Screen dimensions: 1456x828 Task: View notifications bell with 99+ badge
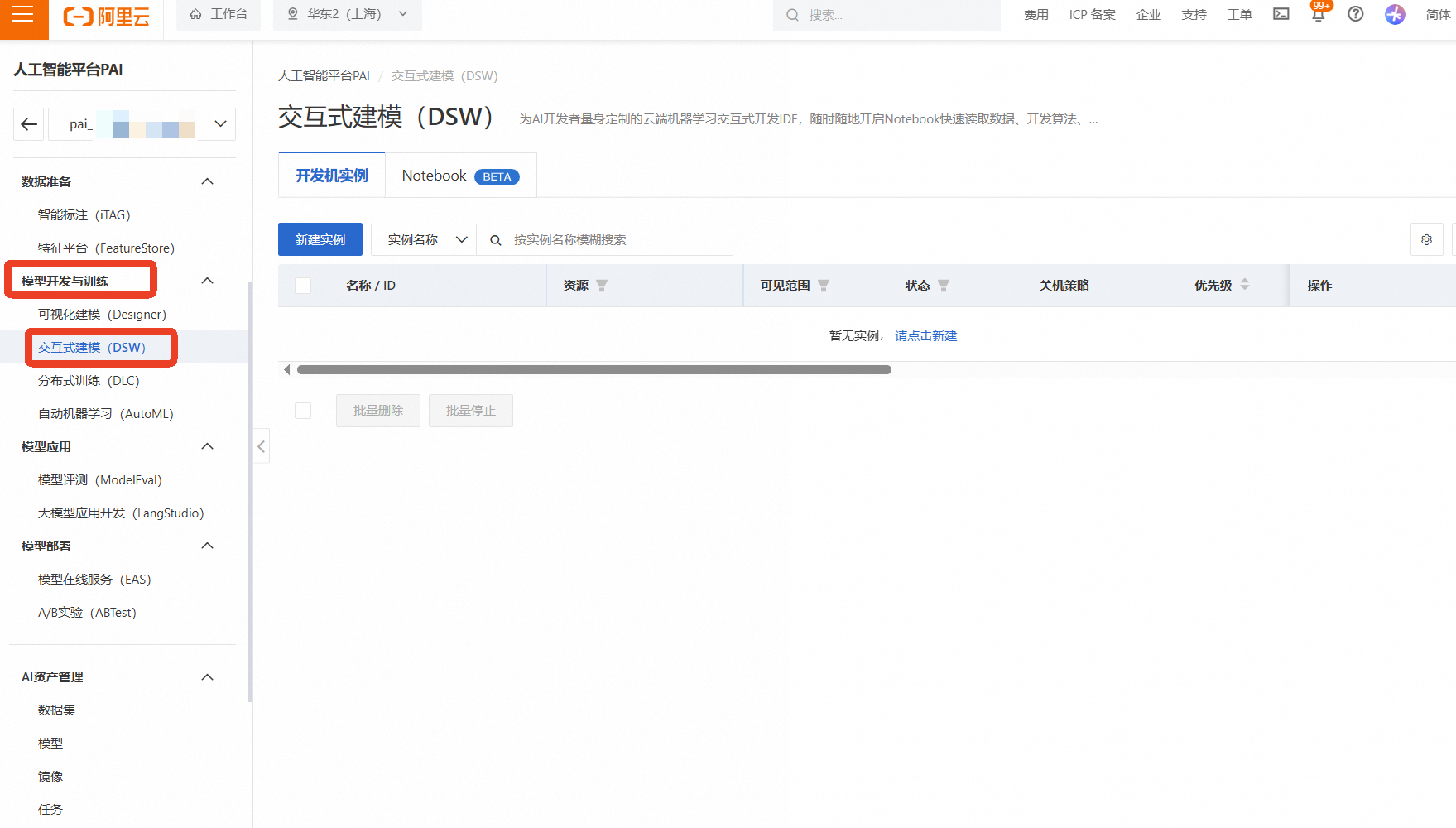tap(1319, 13)
